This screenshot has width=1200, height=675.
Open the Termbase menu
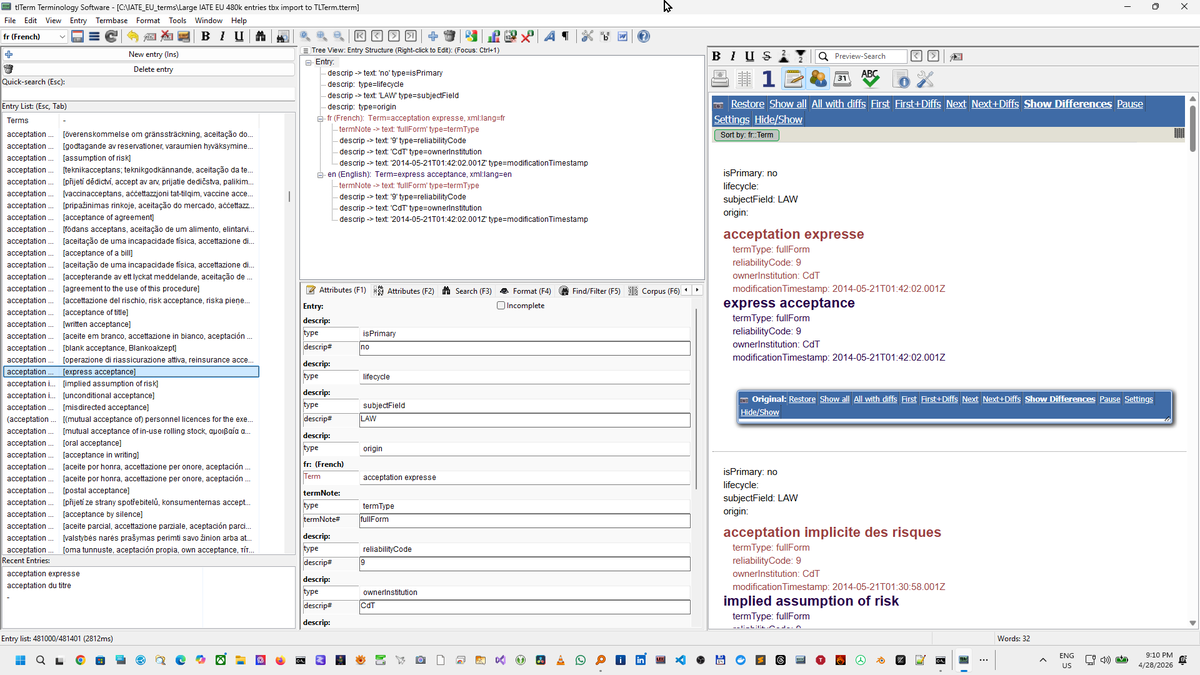pos(112,20)
